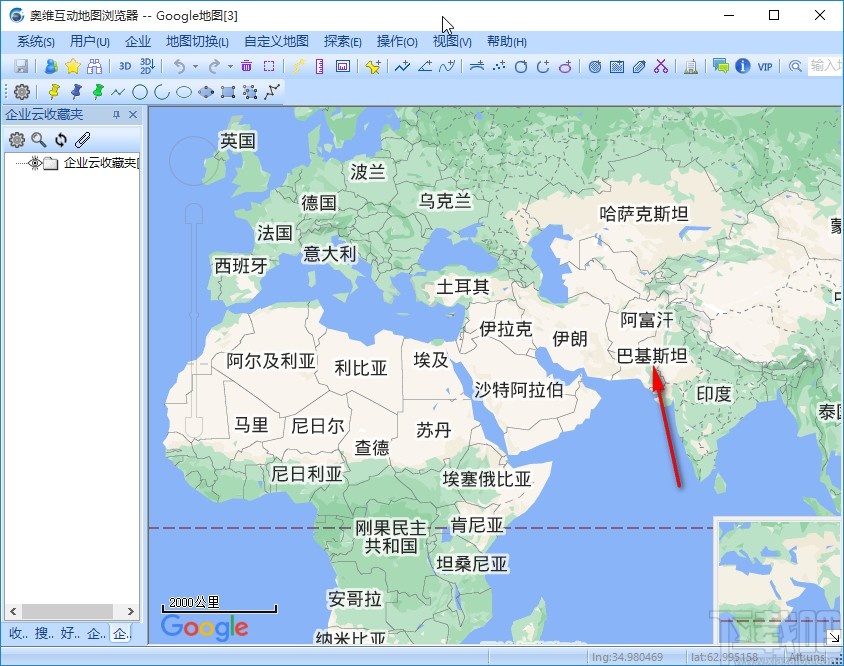The height and width of the screenshot is (666, 844).
Task: Toggle eye visibility of 企业云收藏夹 folder
Action: tap(35, 163)
